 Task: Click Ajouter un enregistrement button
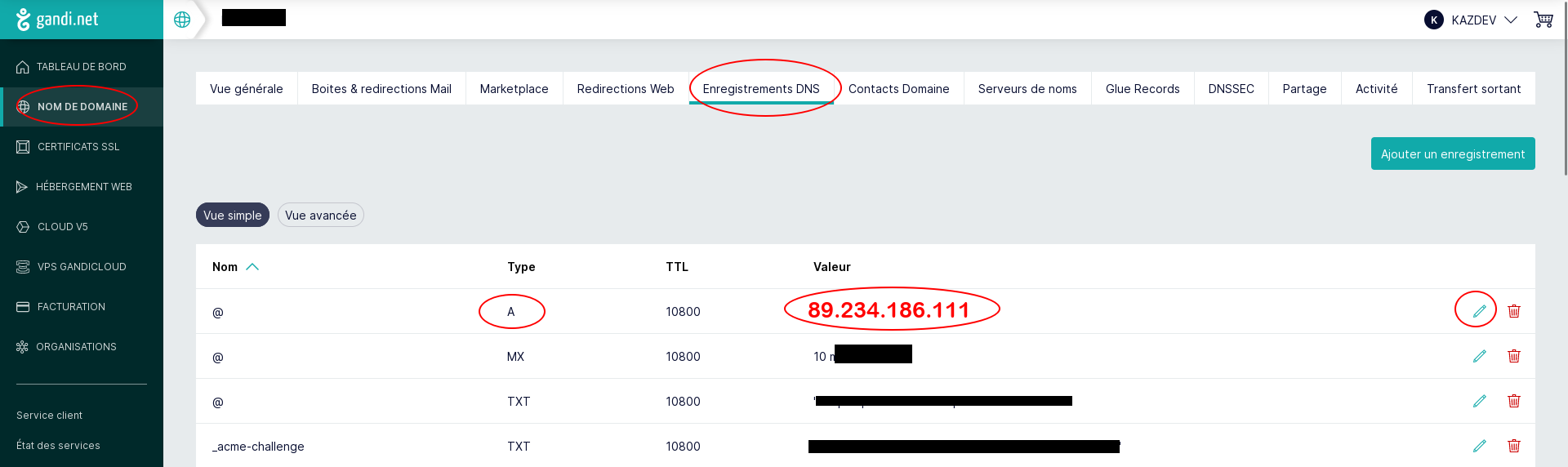coord(1452,153)
